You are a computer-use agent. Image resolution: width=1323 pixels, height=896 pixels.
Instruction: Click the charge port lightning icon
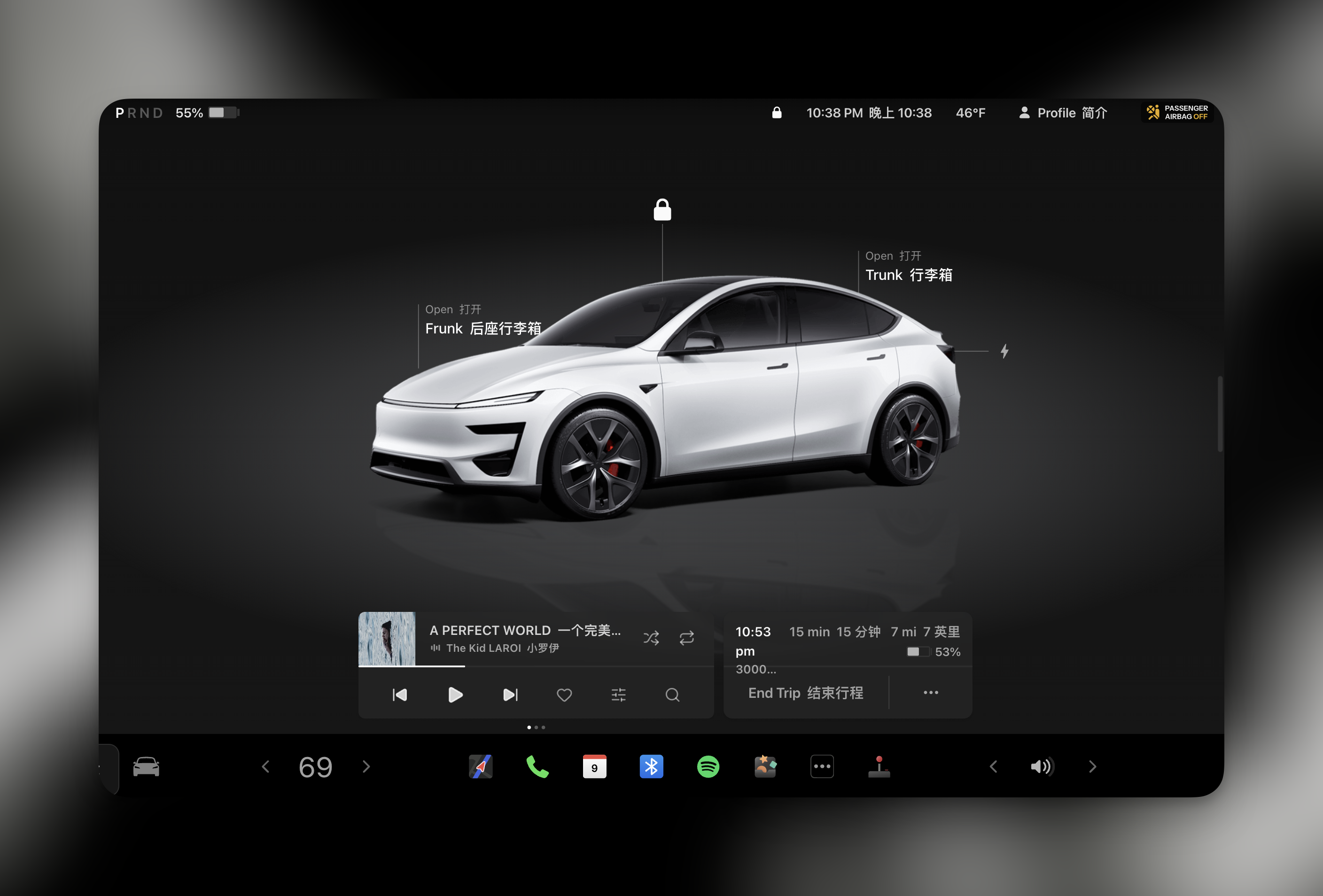[x=1004, y=351]
